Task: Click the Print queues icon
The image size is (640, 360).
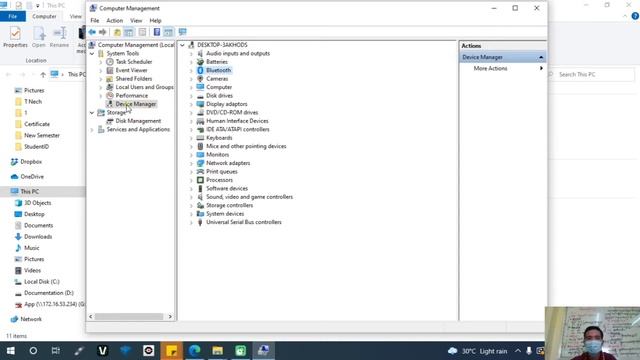Action: [200, 172]
